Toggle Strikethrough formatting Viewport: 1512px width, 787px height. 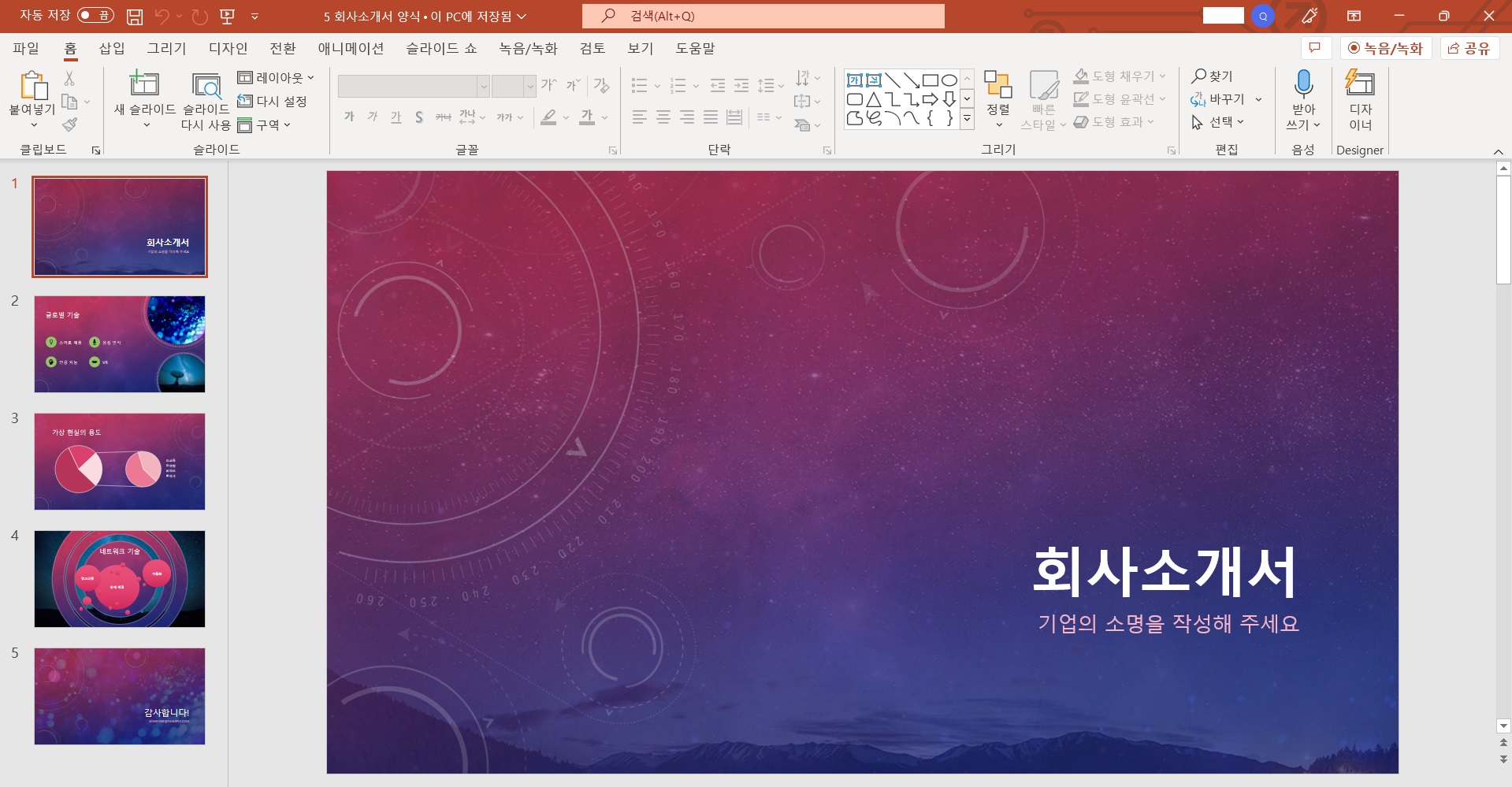pyautogui.click(x=444, y=117)
